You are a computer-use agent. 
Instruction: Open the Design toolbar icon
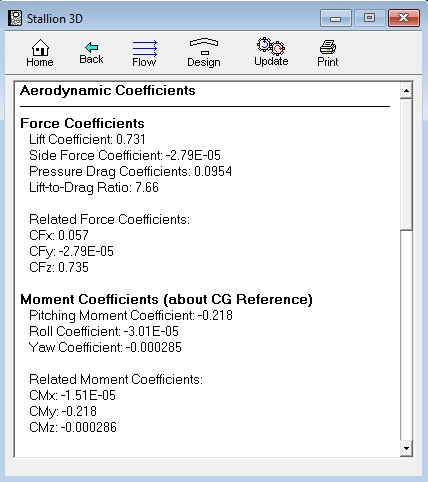coord(204,53)
